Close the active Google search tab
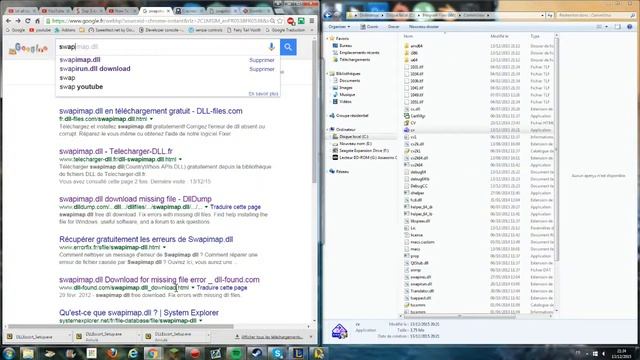 [168, 11]
